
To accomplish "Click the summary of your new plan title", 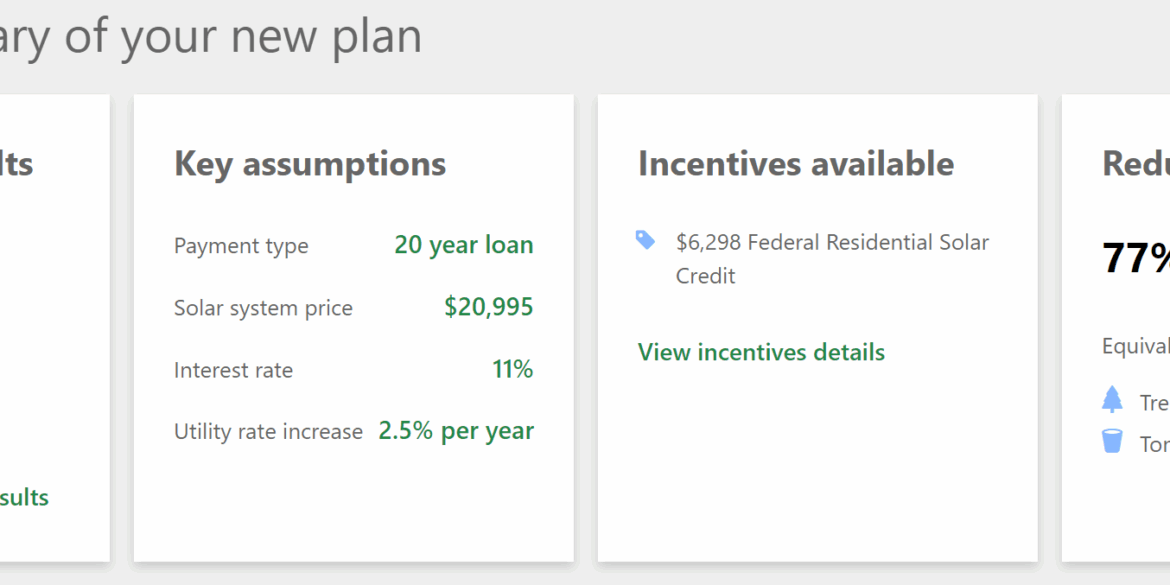I will 211,35.
